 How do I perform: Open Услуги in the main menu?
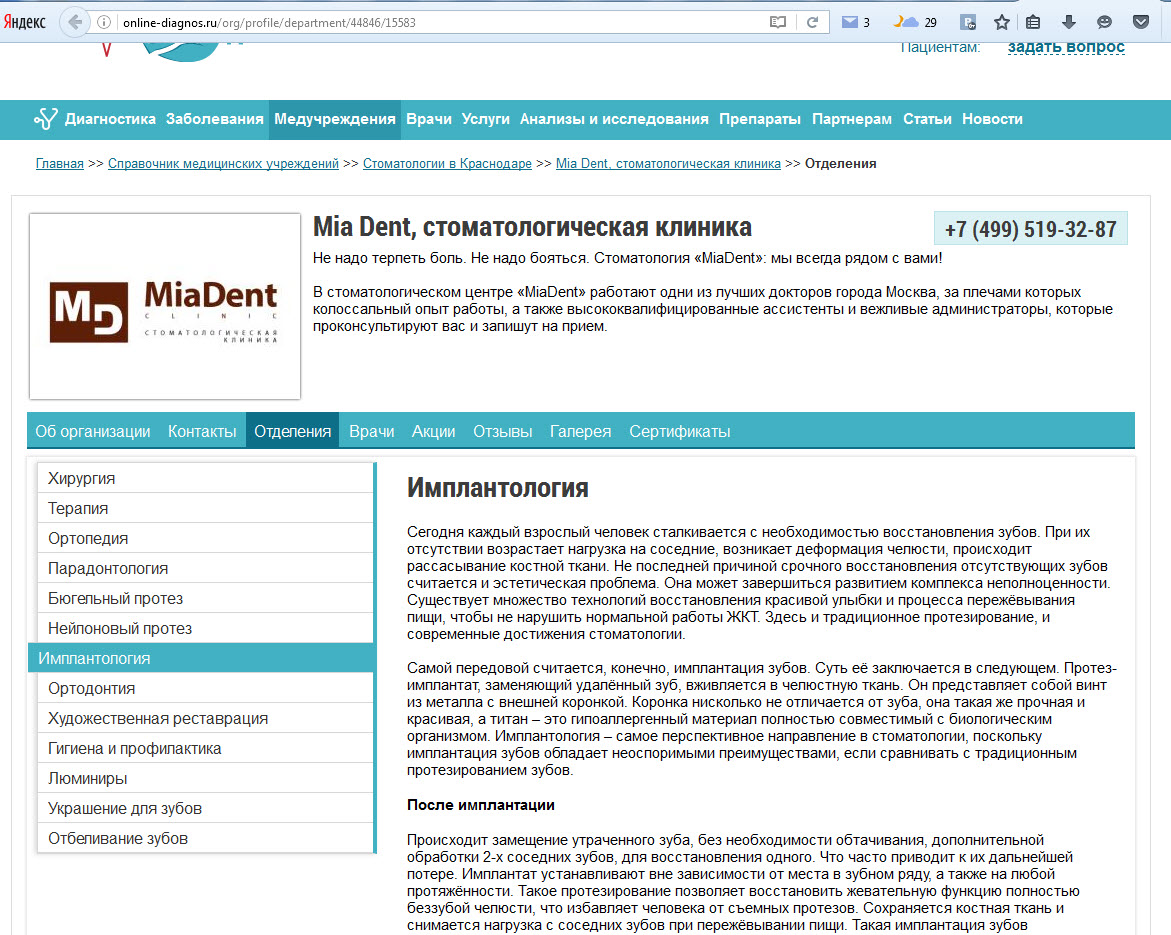tap(485, 119)
